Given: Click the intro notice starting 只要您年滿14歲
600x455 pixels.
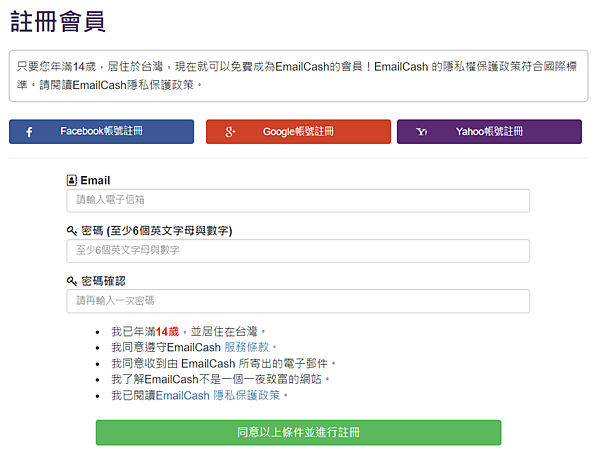Looking at the screenshot, I should 298,76.
